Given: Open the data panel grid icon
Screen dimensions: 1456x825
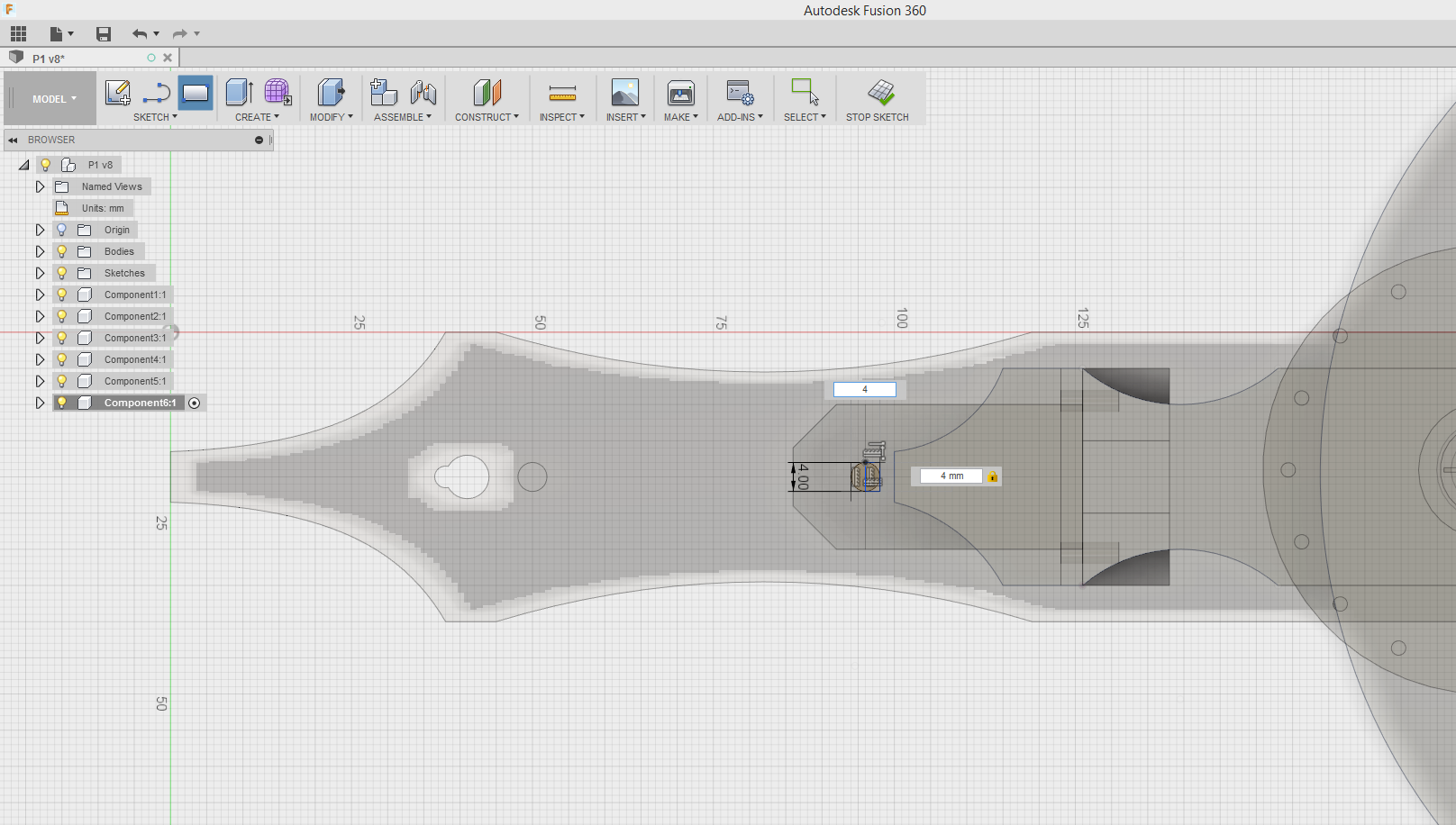Looking at the screenshot, I should (x=19, y=34).
